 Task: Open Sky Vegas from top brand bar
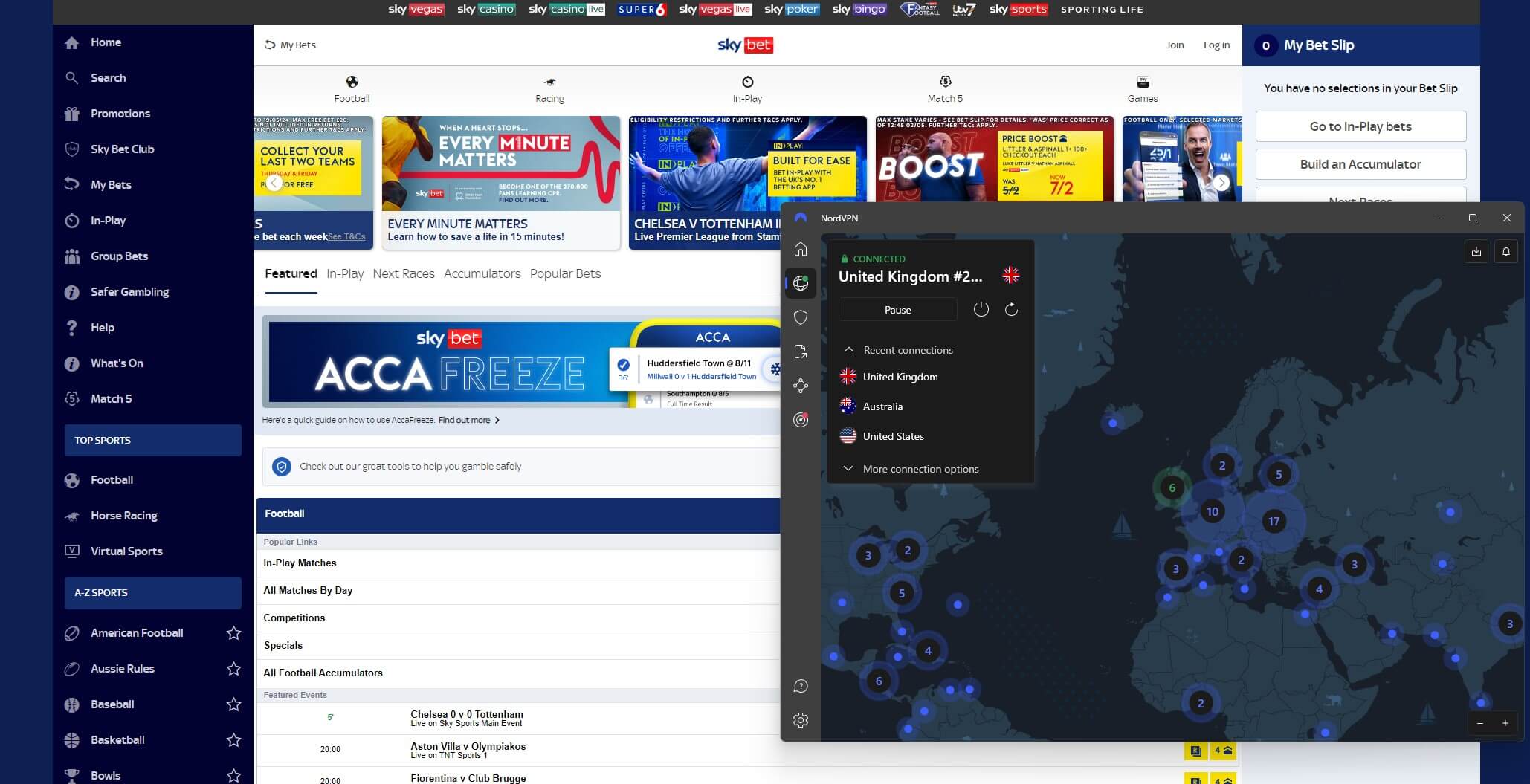(416, 10)
